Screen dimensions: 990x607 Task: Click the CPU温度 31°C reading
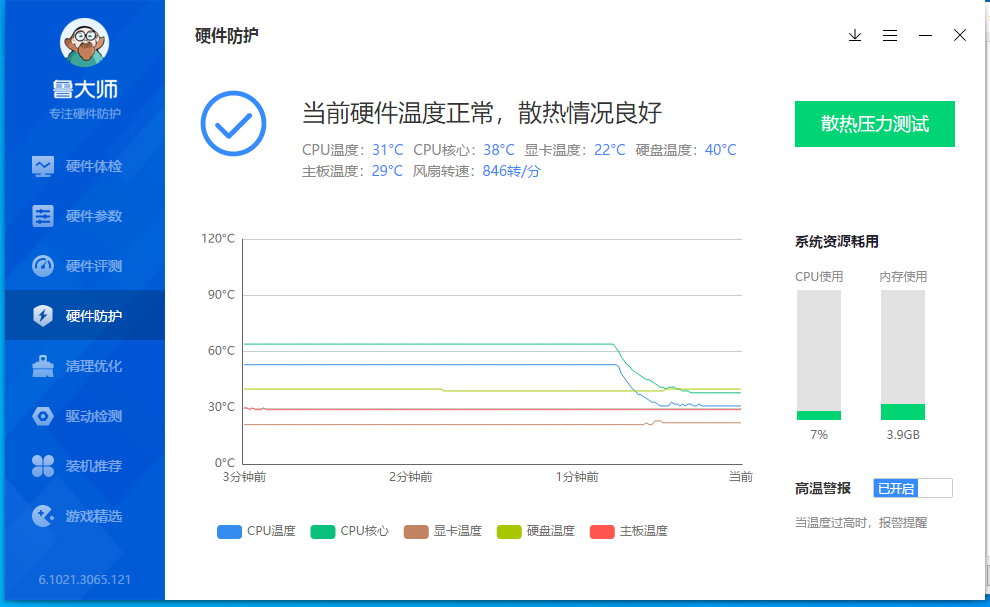click(352, 150)
